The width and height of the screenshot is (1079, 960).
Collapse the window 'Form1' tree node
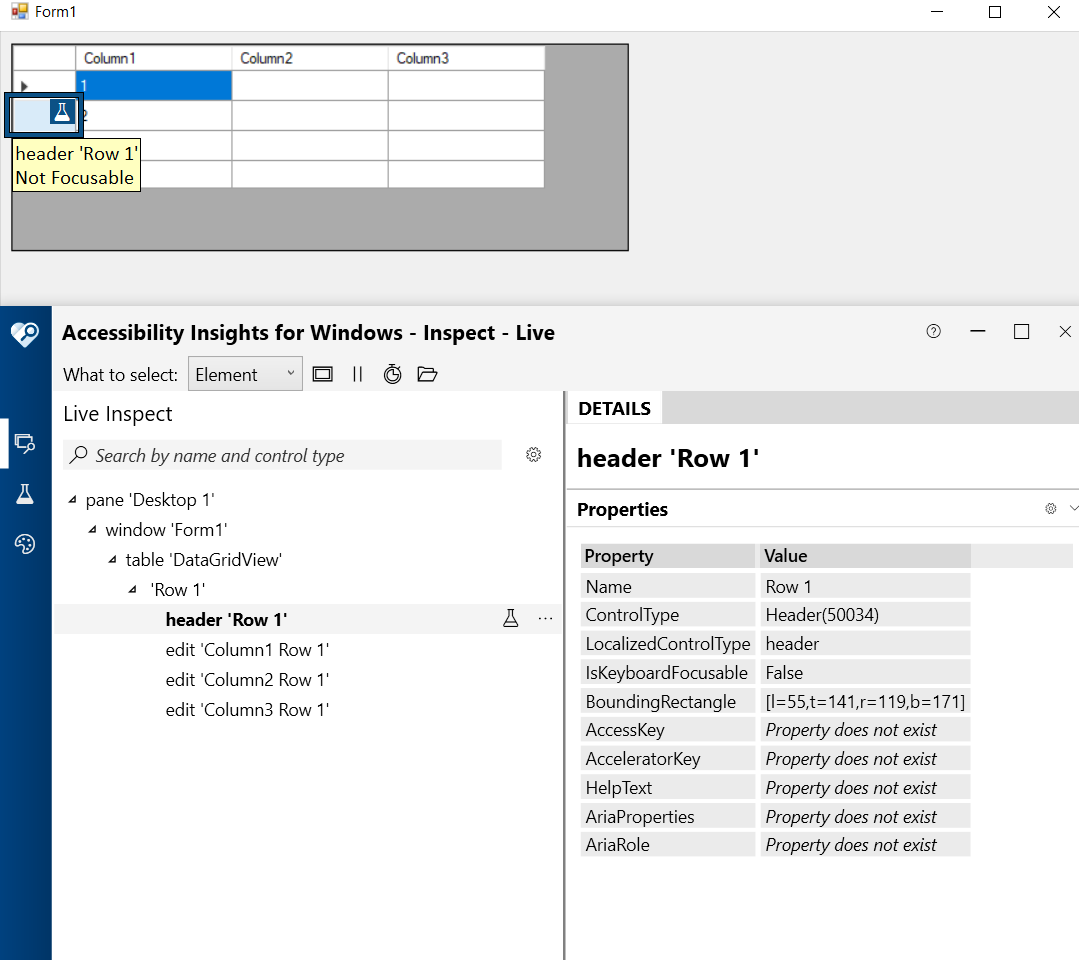(92, 530)
